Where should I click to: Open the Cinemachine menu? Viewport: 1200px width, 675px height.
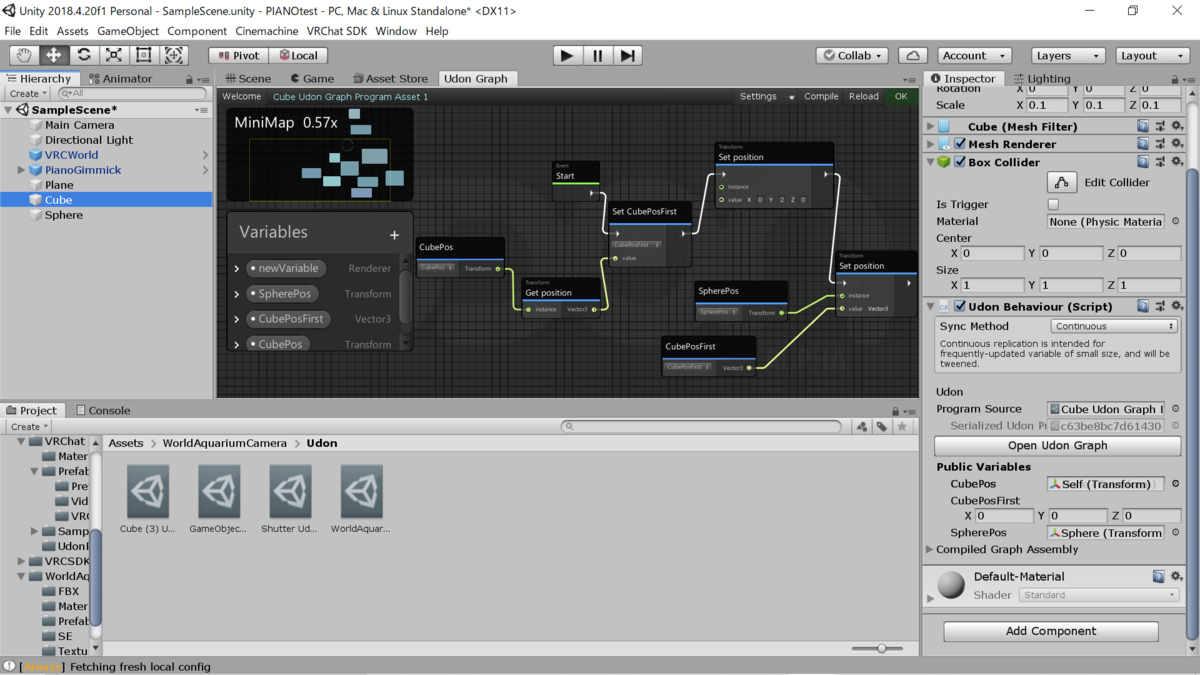pos(266,31)
